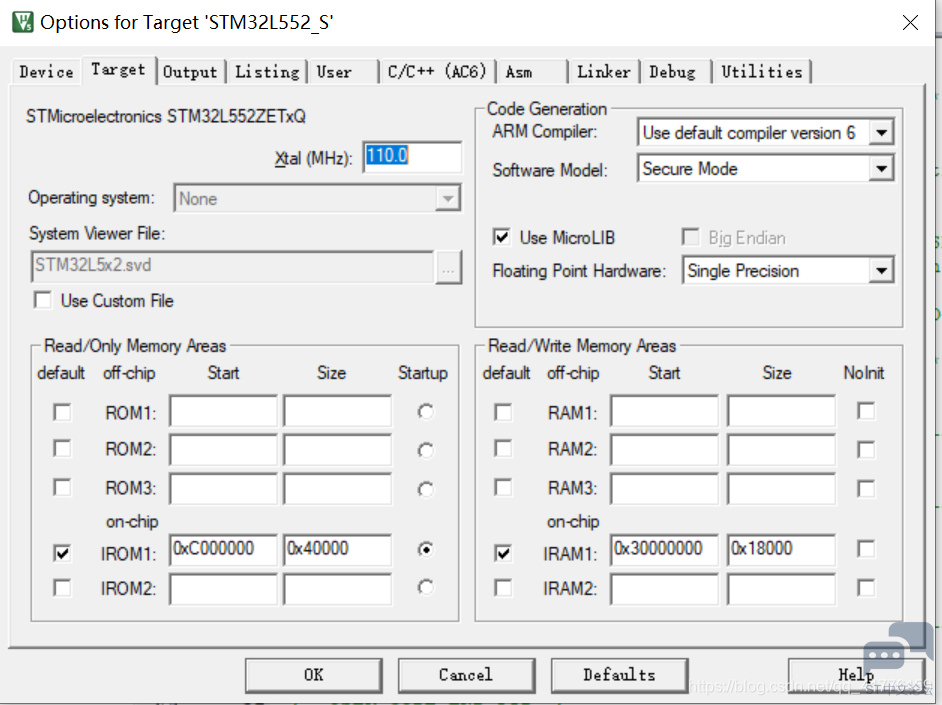Enable the Use Custom File checkbox
Screen dimensions: 942x705
[43, 300]
